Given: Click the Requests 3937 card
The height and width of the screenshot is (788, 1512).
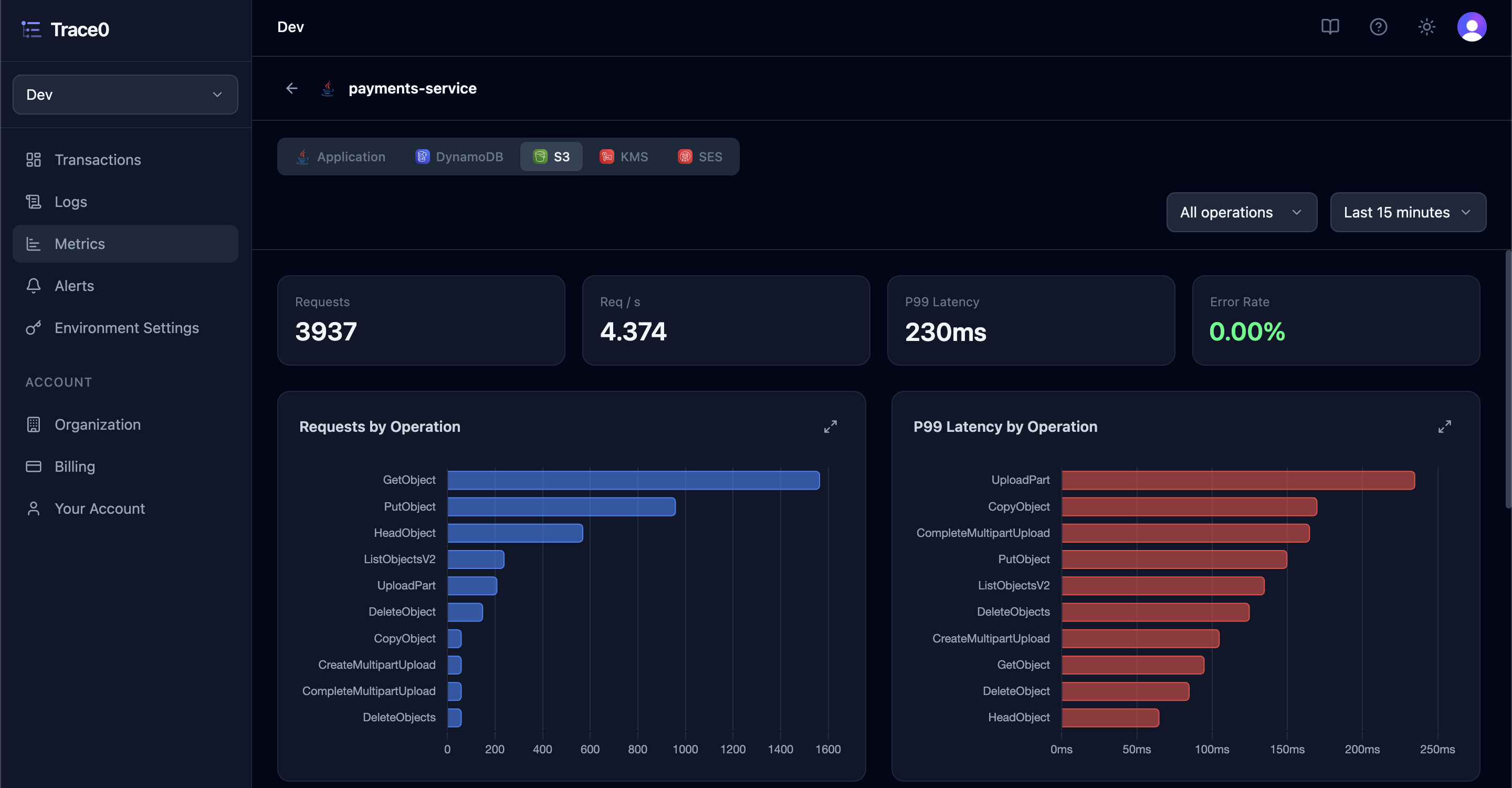Looking at the screenshot, I should (x=421, y=320).
